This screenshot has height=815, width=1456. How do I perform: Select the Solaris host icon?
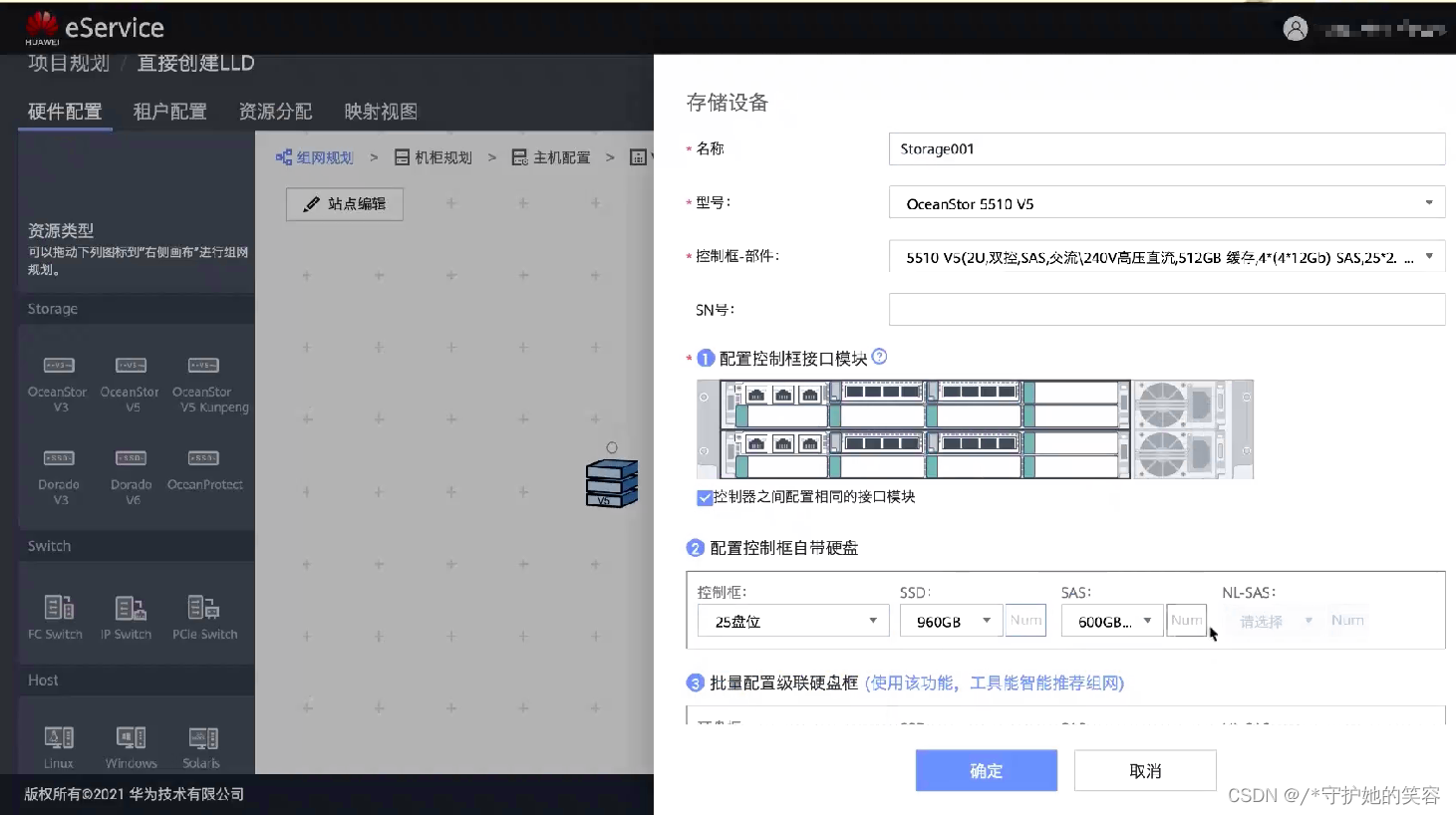[203, 737]
